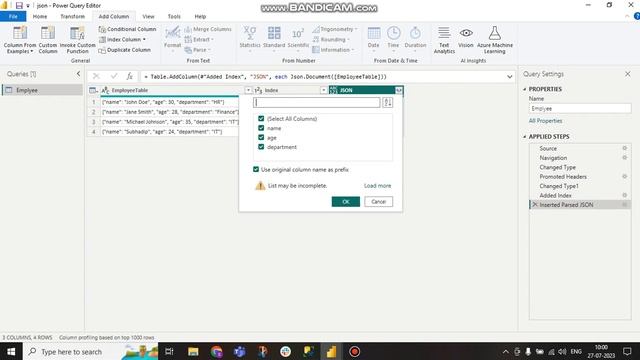Screen dimensions: 640x360
Task: Open the Format text tool
Action: tap(172, 38)
